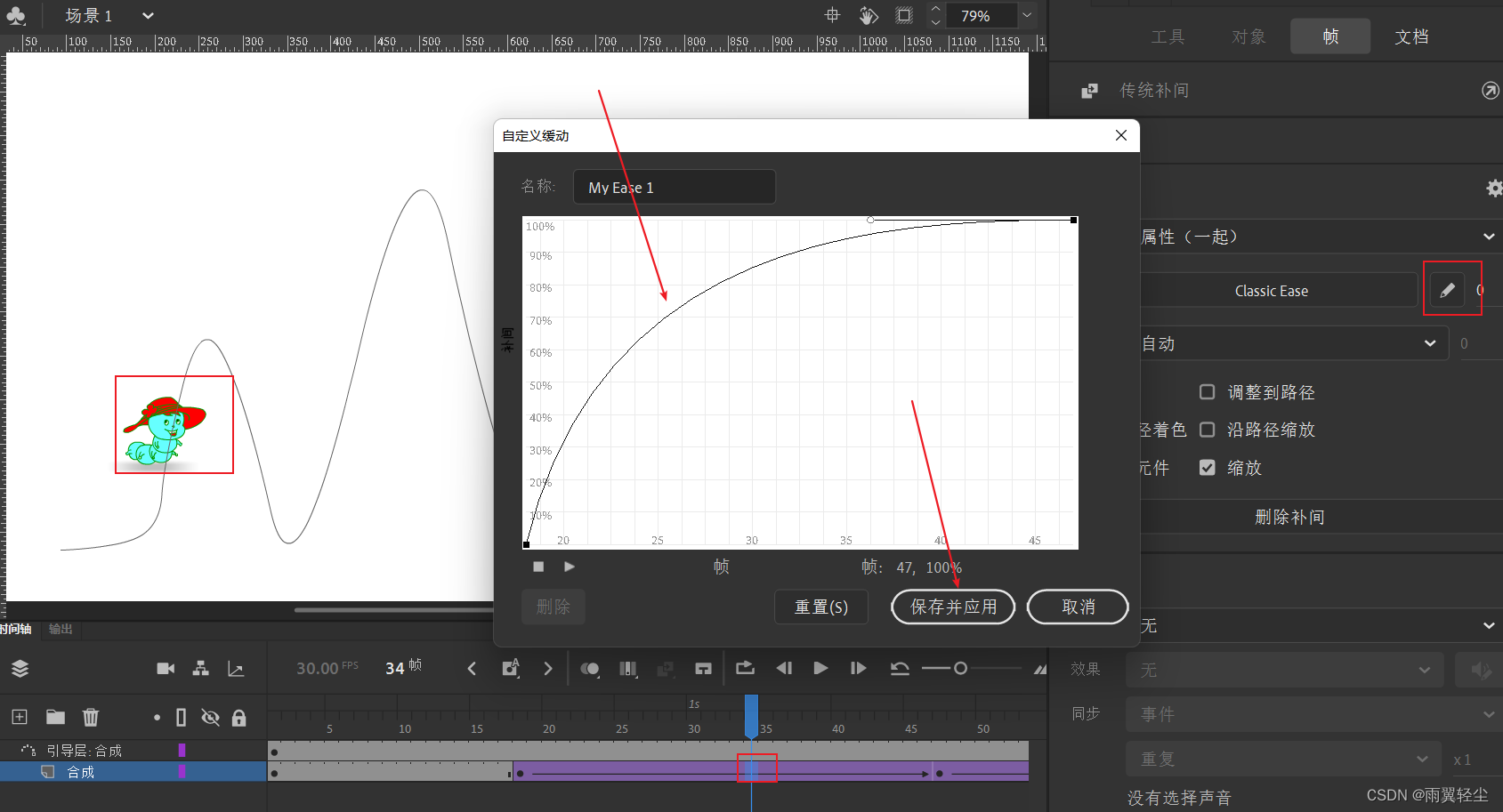
Task: Toggle highlight layers dot icon
Action: point(157,717)
